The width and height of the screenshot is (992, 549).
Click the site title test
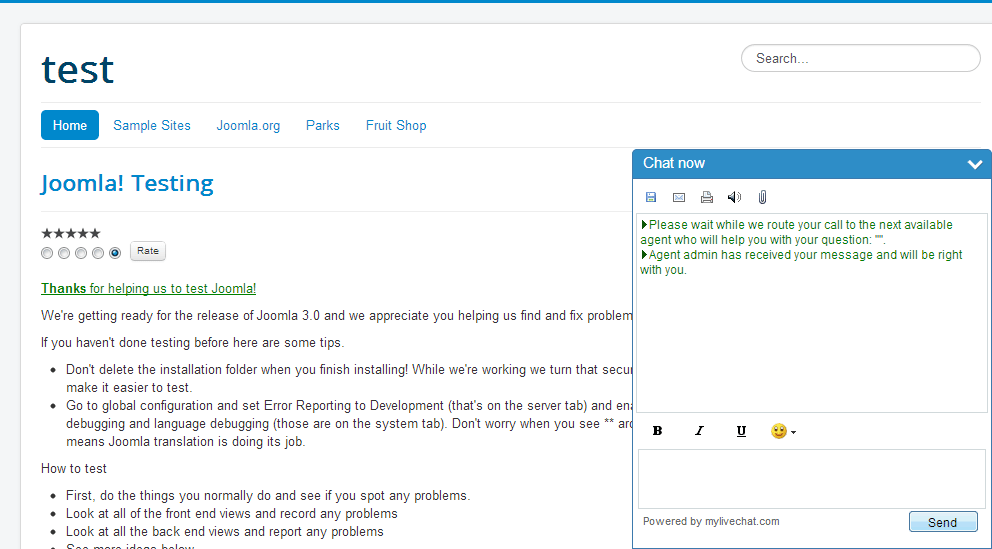point(77,69)
